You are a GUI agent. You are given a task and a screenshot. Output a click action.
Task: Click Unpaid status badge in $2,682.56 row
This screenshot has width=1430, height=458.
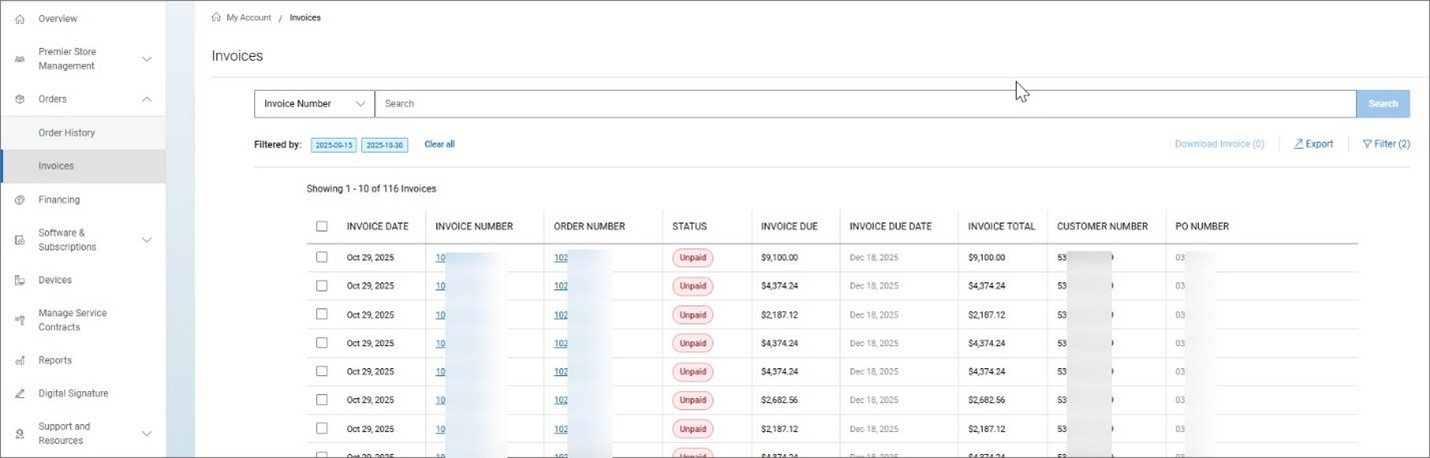(x=693, y=400)
